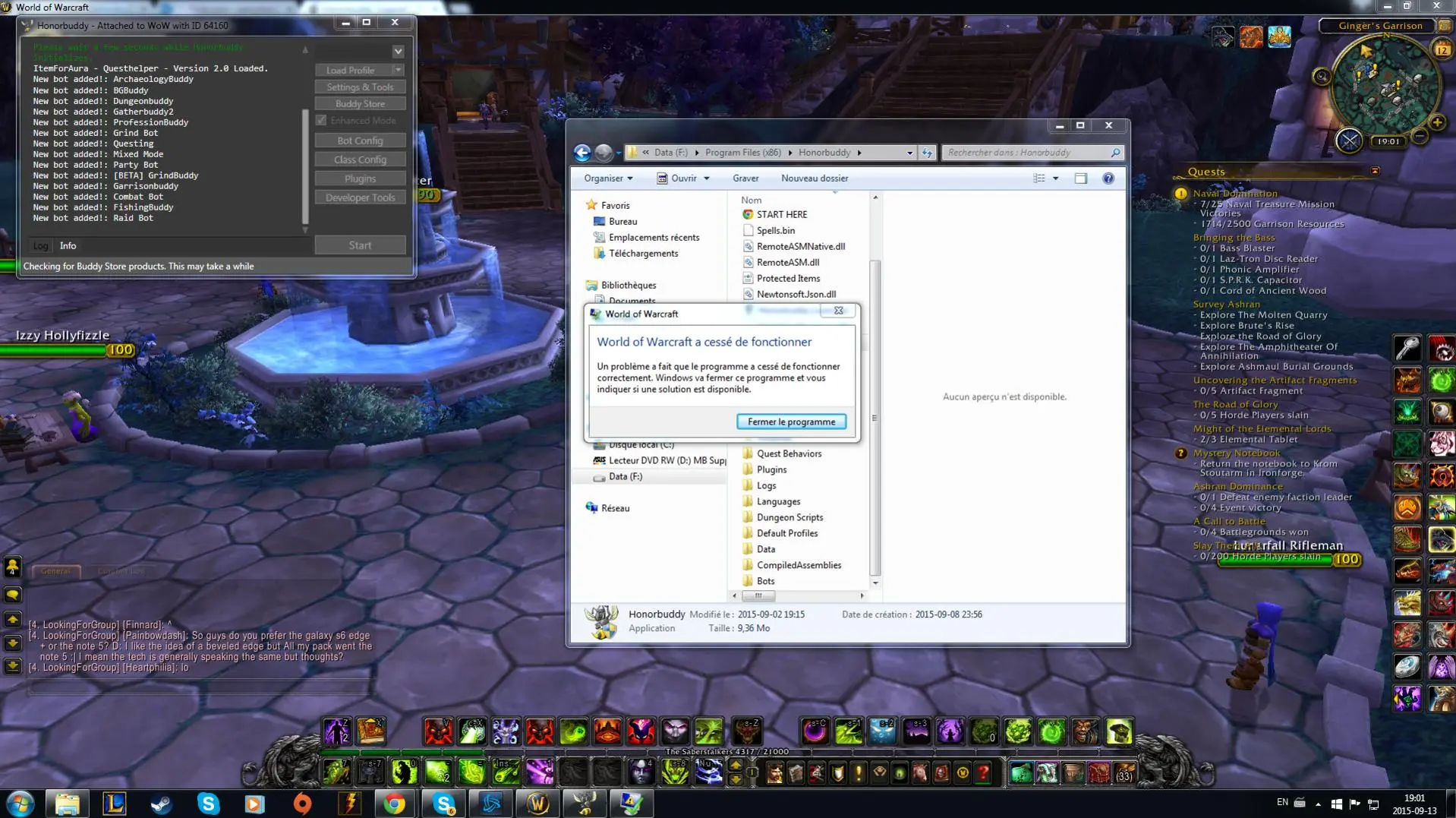Expand the address bar history dropdown
The width and height of the screenshot is (1456, 818).
909,153
